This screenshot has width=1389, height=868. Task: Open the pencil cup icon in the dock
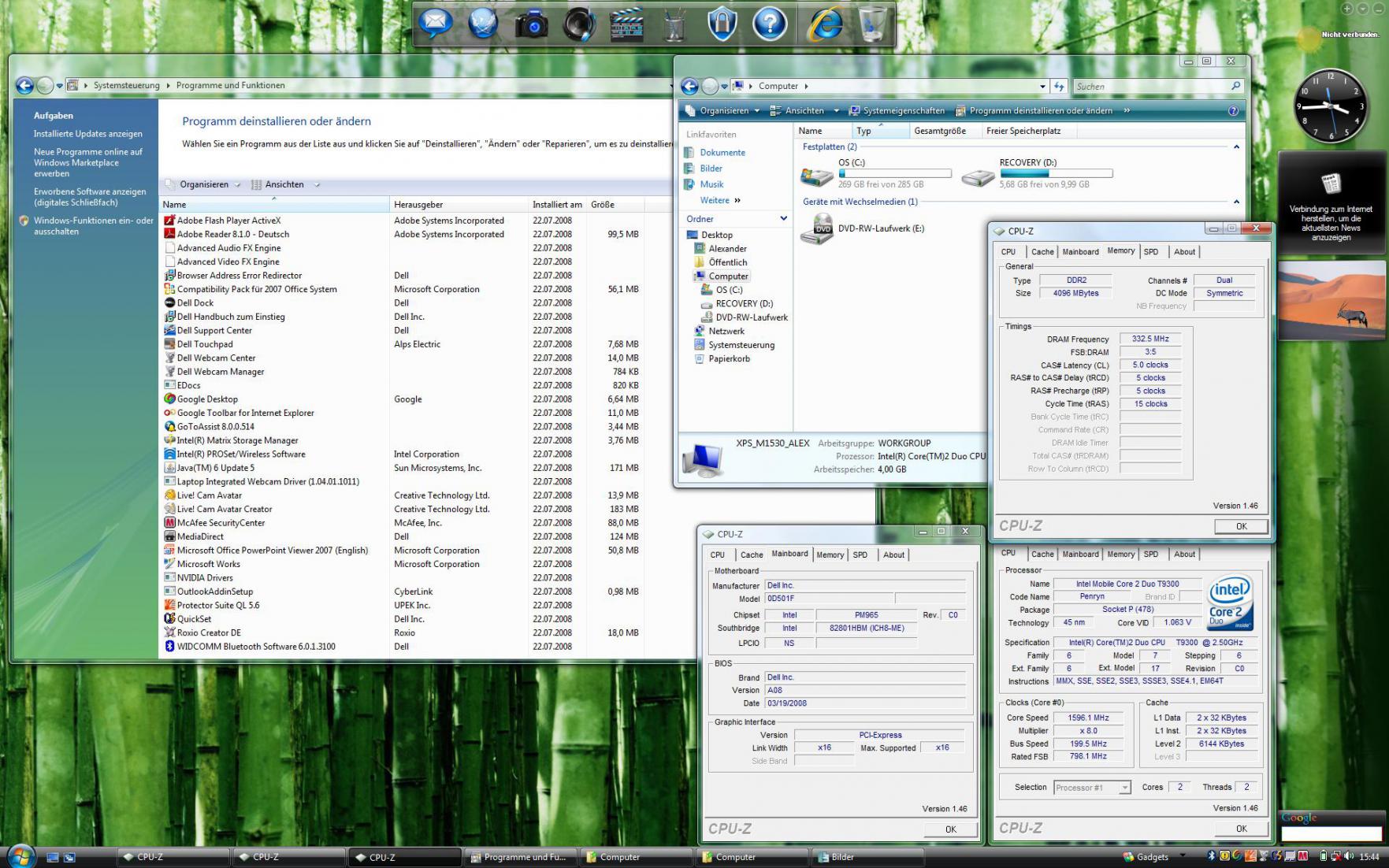[674, 24]
